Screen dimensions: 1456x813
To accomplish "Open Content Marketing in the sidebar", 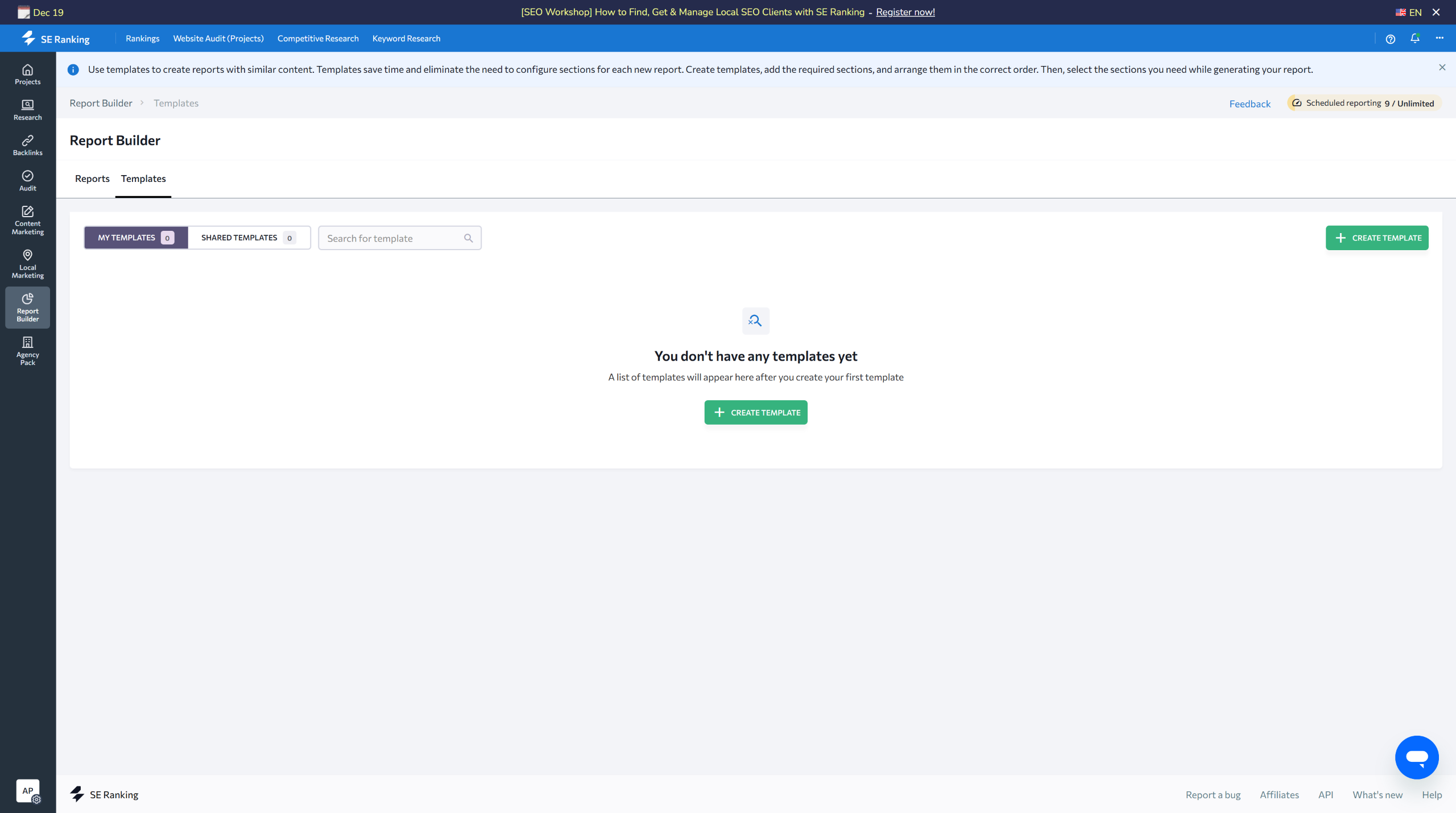I will coord(27,220).
